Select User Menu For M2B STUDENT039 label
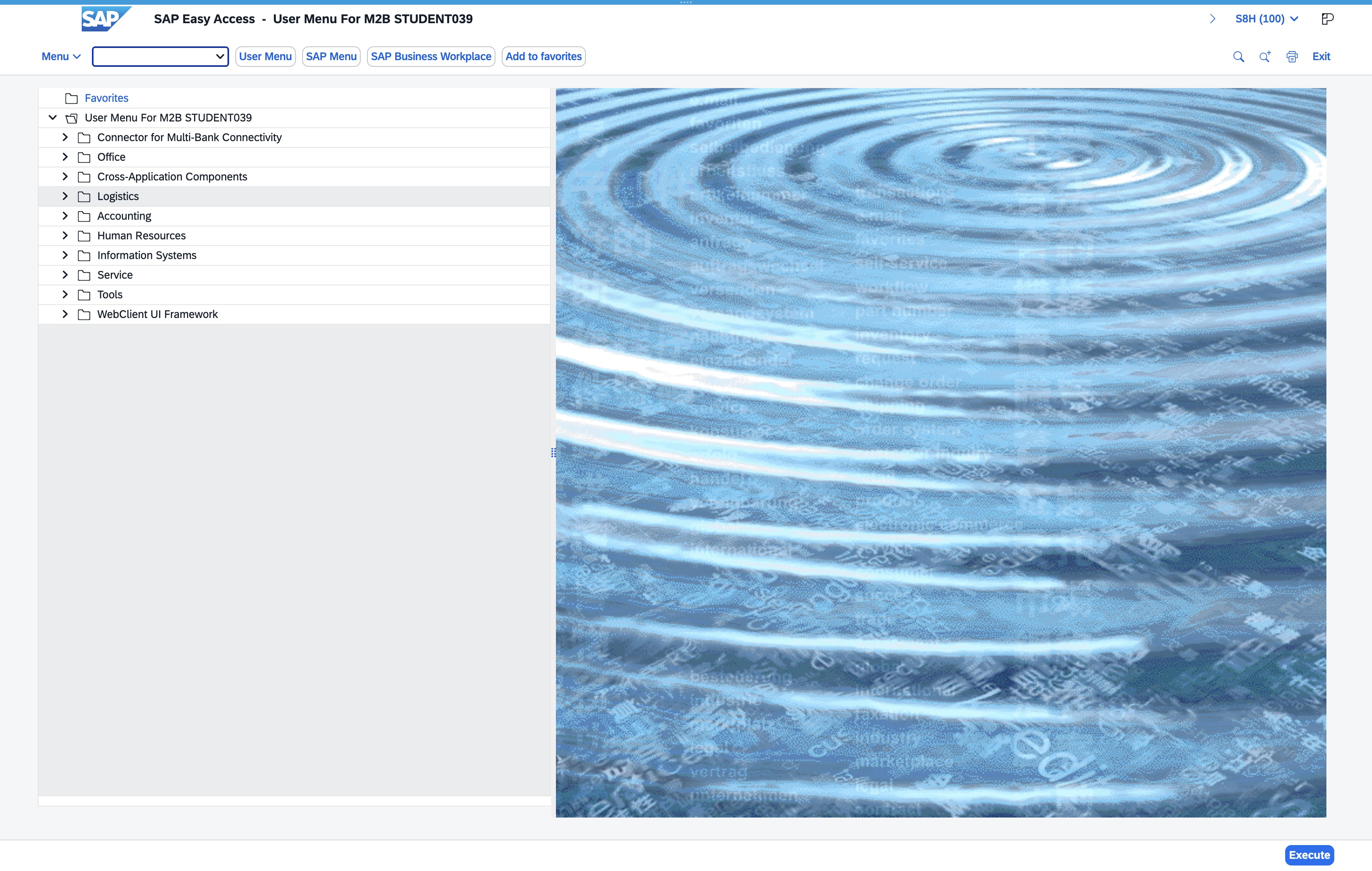 168,118
